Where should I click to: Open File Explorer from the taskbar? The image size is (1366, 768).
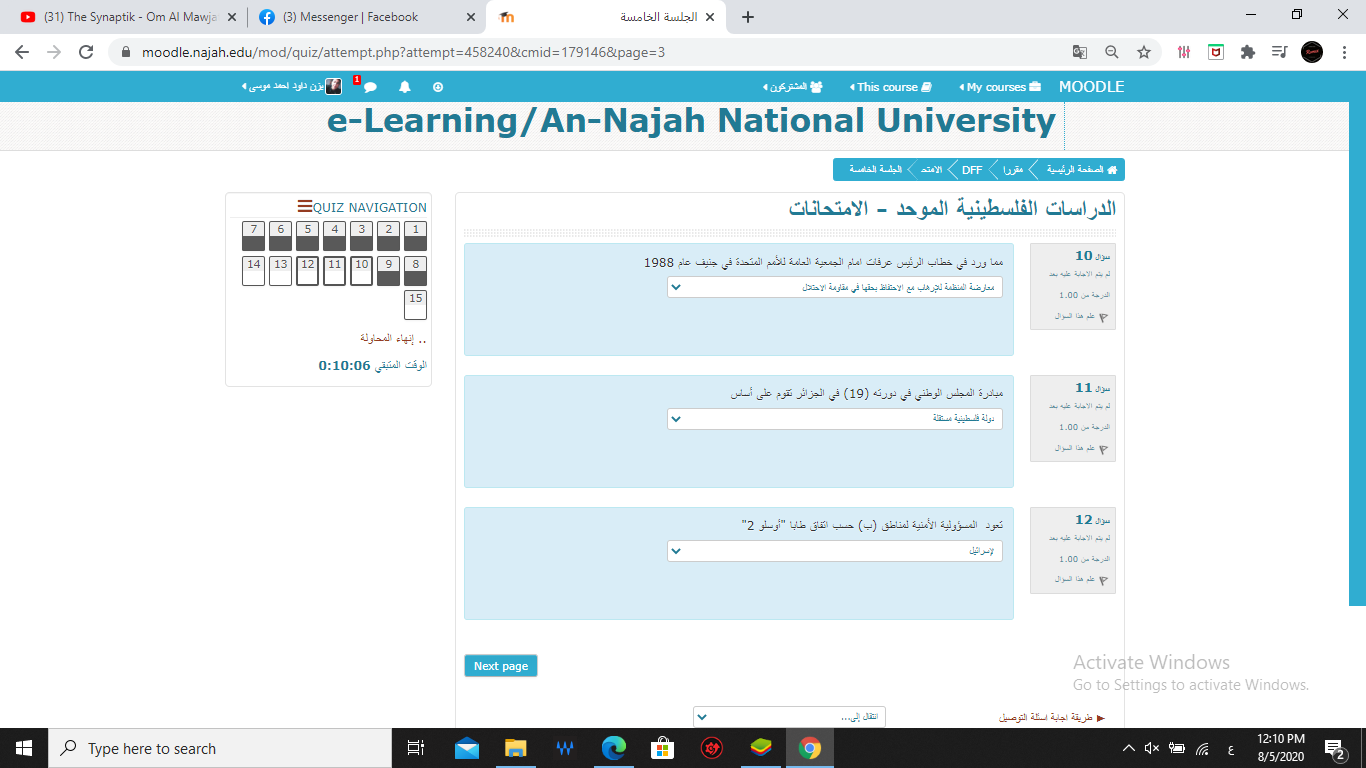click(x=515, y=748)
